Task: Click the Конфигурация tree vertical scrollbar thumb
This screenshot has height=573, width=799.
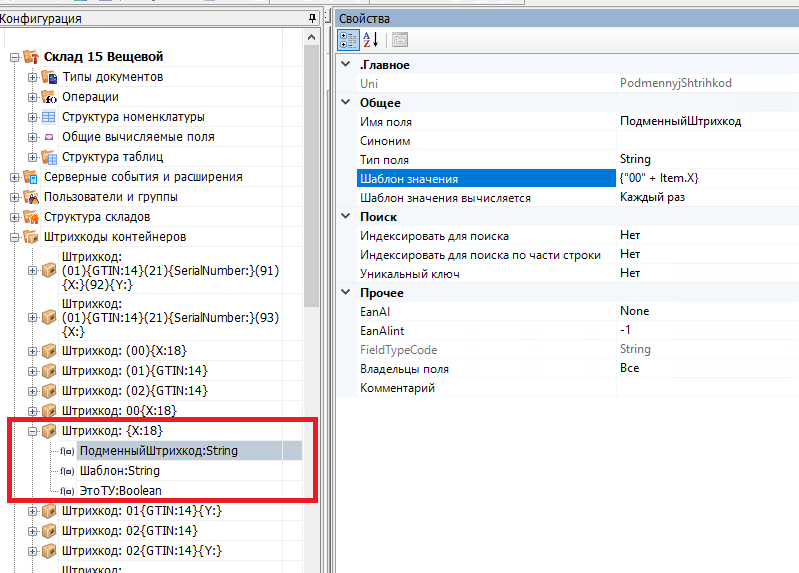Action: click(311, 176)
